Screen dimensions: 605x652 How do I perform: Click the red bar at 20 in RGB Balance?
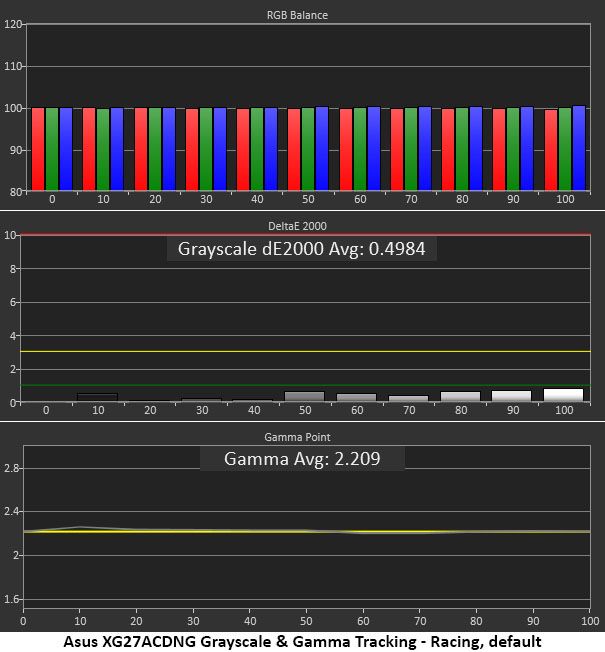point(141,149)
